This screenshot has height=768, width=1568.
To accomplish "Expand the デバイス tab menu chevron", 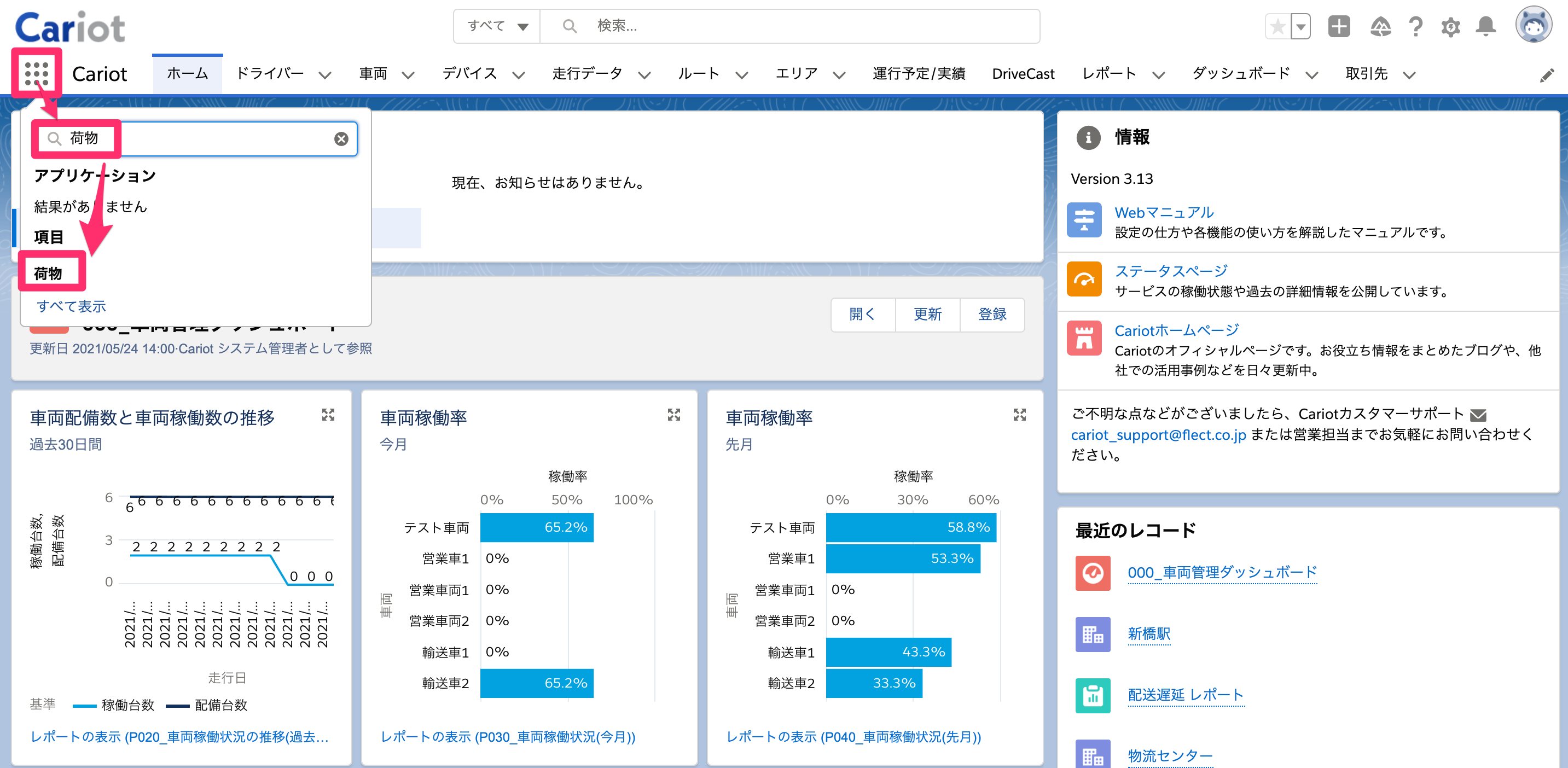I will [519, 75].
